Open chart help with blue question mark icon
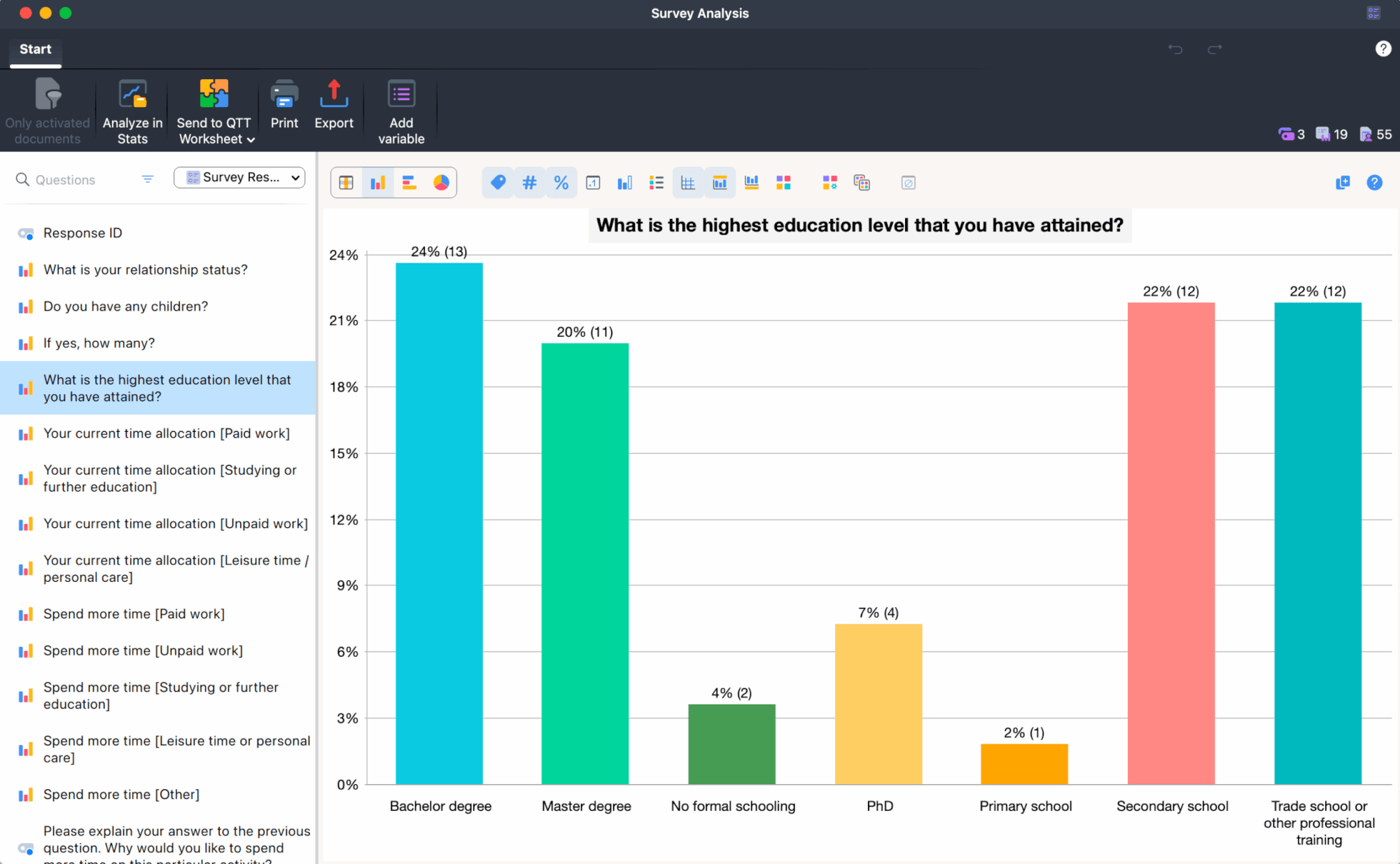This screenshot has height=864, width=1400. (1374, 183)
